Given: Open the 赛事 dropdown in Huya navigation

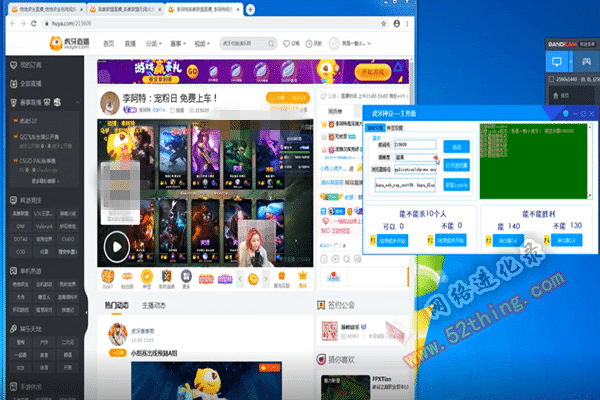Looking at the screenshot, I should (177, 44).
